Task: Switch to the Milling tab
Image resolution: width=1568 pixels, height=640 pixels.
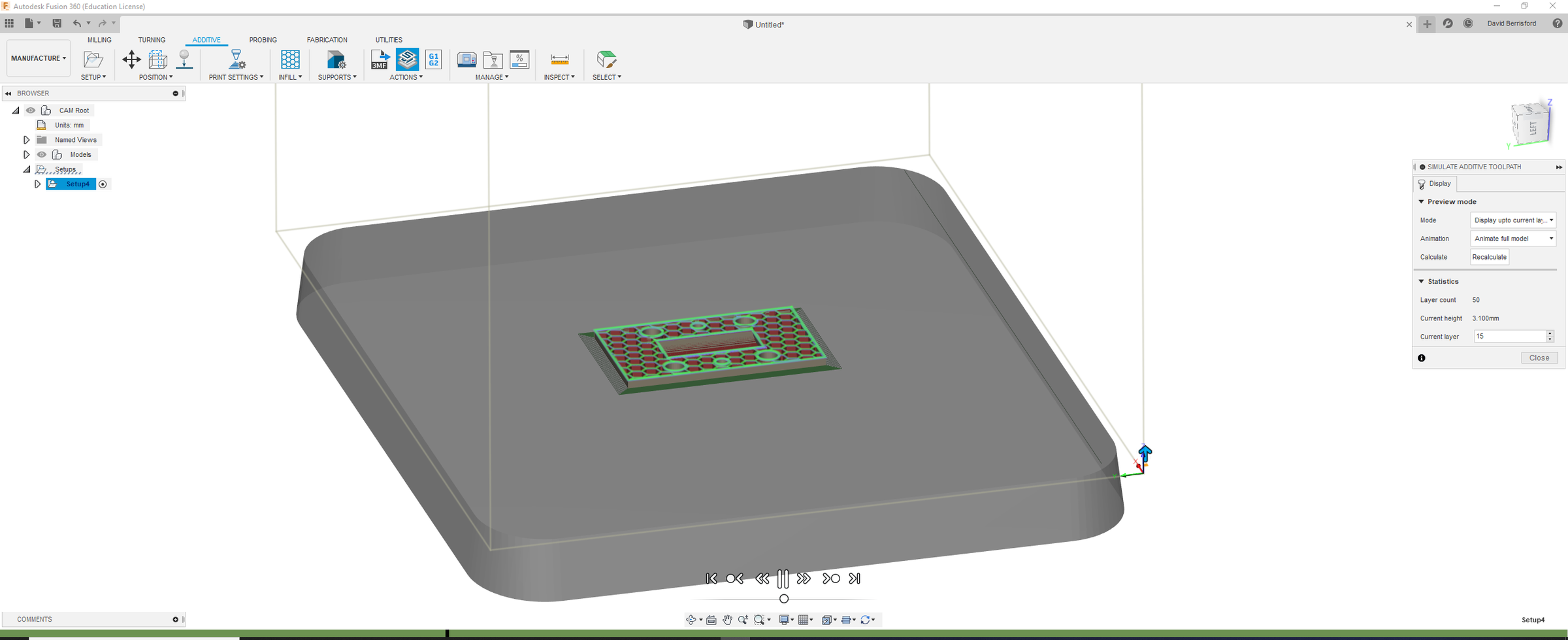Action: pyautogui.click(x=99, y=40)
